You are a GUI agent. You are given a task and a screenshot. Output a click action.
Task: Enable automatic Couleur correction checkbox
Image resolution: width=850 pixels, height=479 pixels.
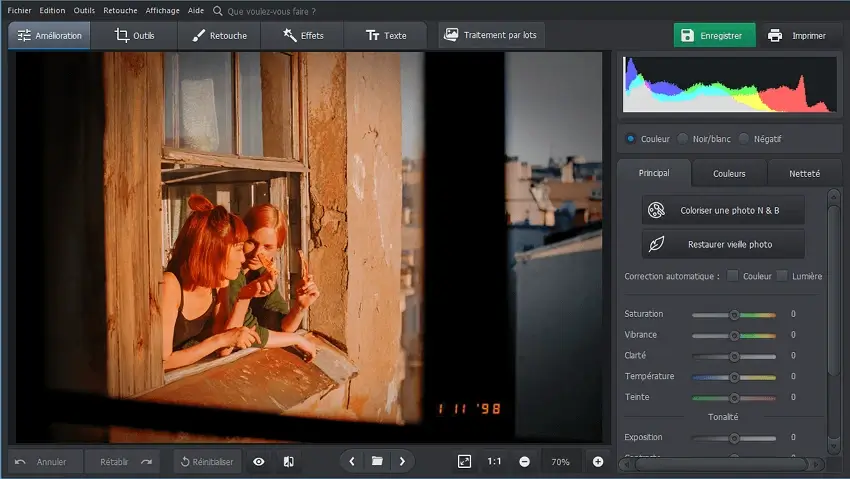(732, 276)
